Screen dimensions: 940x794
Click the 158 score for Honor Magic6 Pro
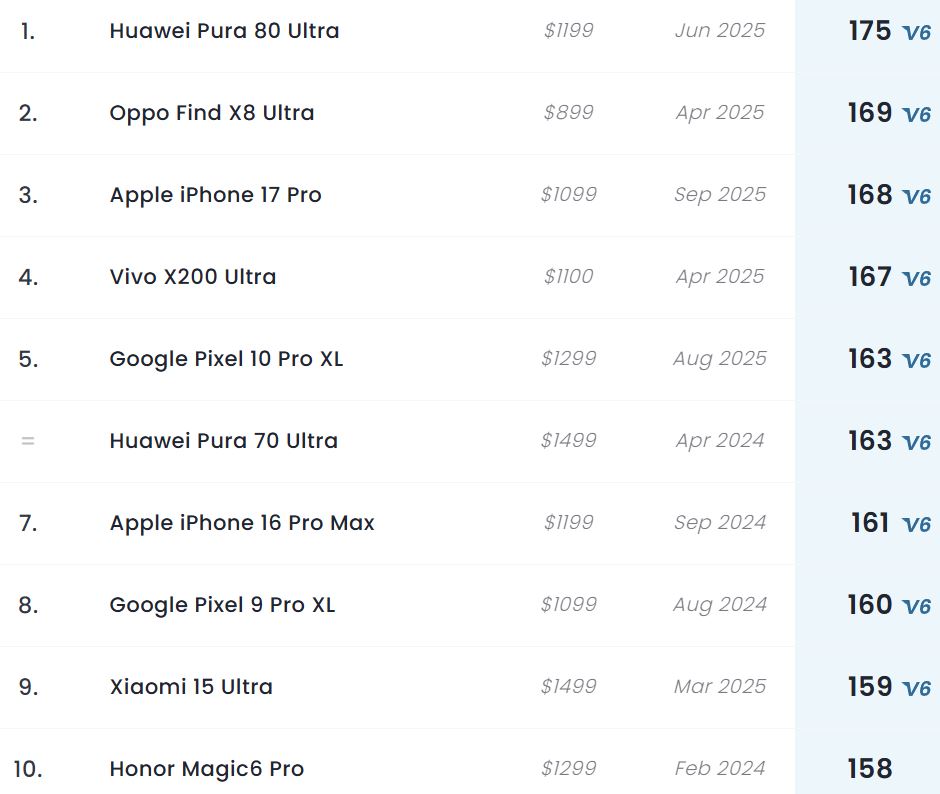coord(869,768)
